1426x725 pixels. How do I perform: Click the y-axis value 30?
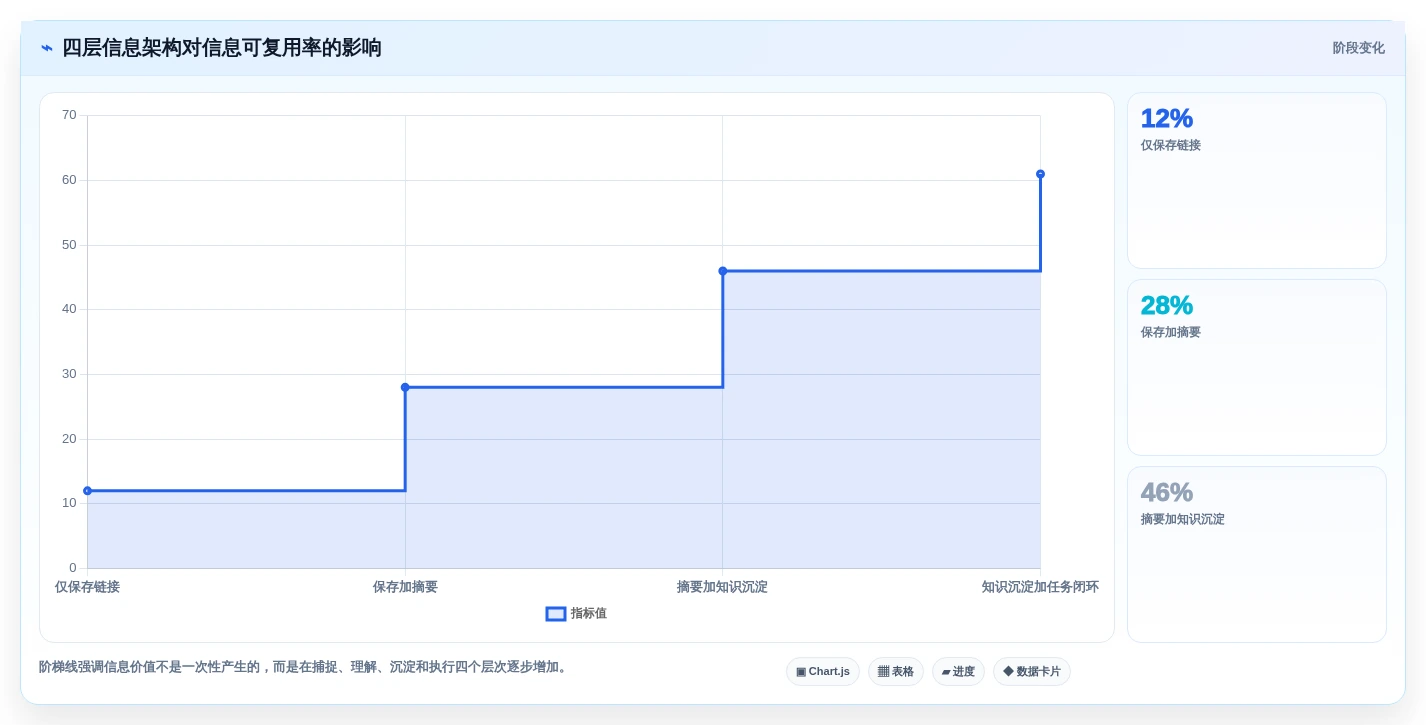[69, 374]
